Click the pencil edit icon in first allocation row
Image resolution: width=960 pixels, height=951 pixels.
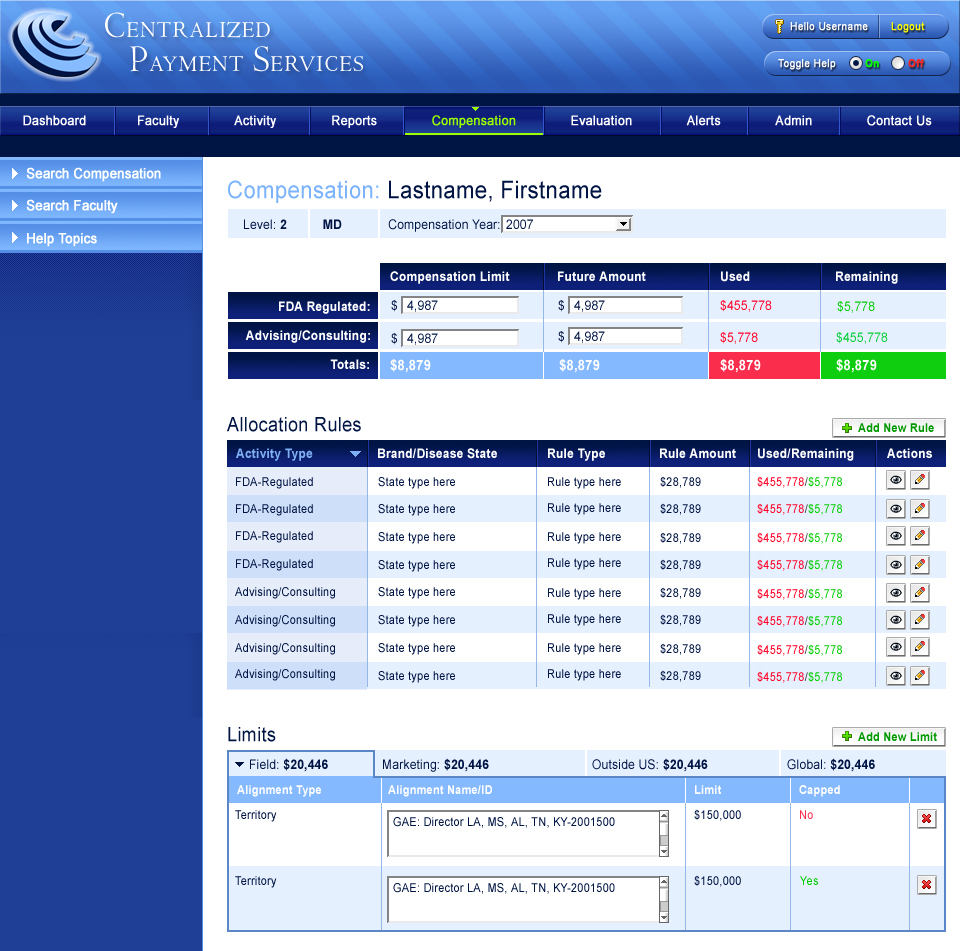point(920,481)
